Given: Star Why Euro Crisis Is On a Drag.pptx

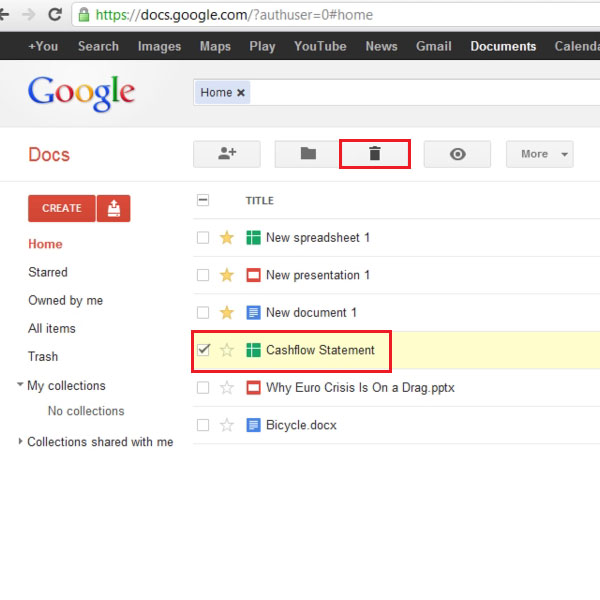Looking at the screenshot, I should [x=227, y=387].
